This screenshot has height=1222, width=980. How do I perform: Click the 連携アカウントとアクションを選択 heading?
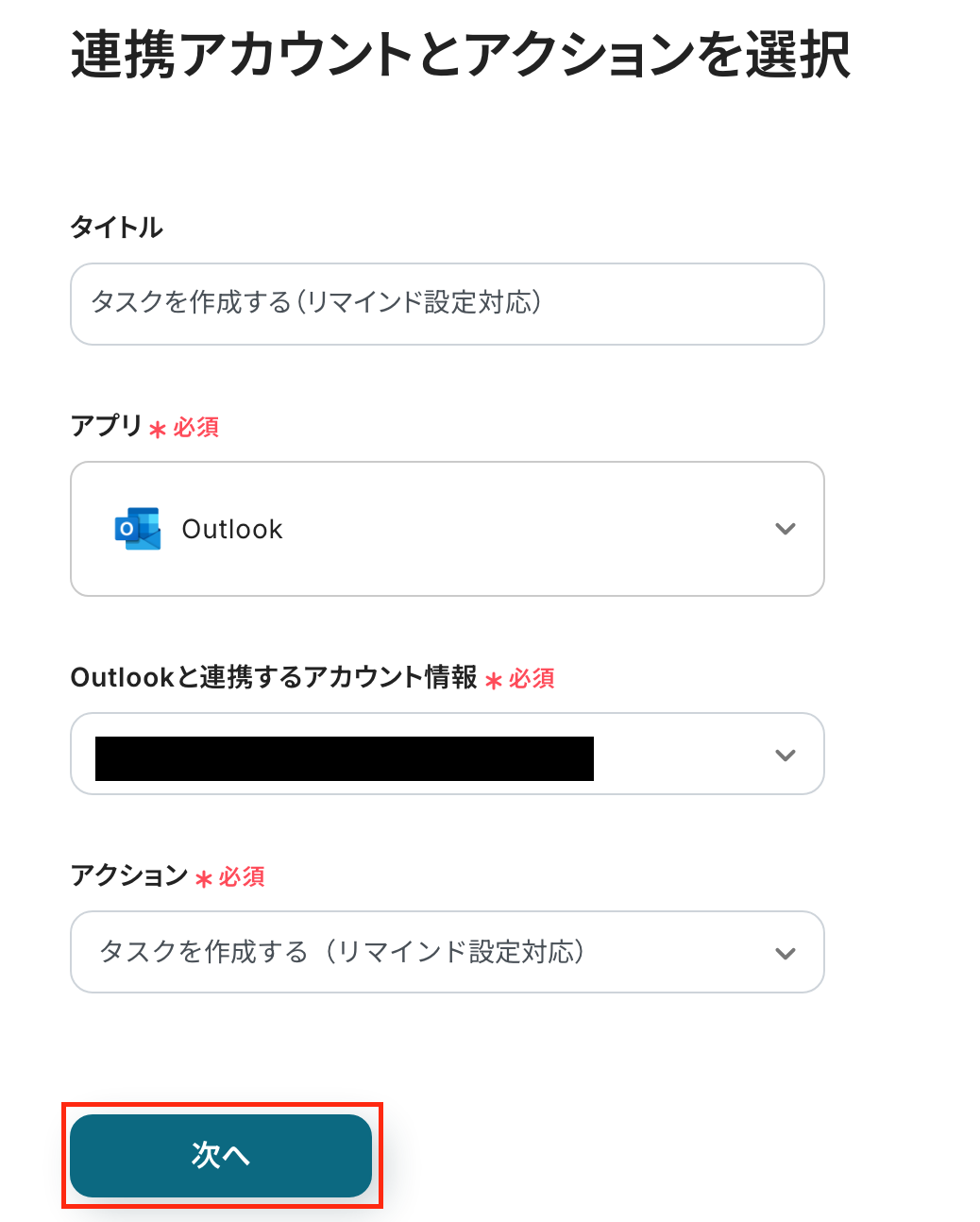461,54
